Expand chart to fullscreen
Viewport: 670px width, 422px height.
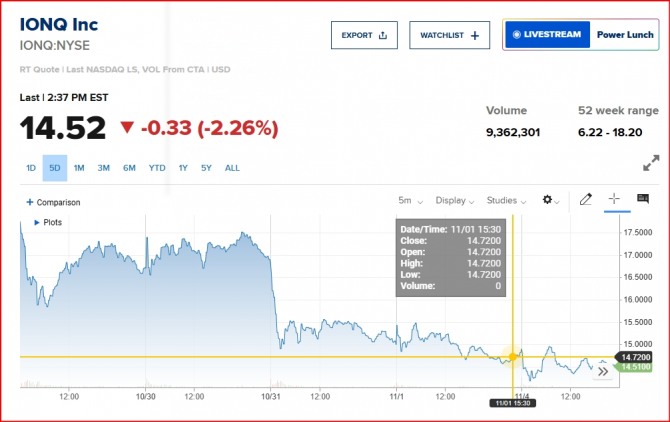coord(650,163)
